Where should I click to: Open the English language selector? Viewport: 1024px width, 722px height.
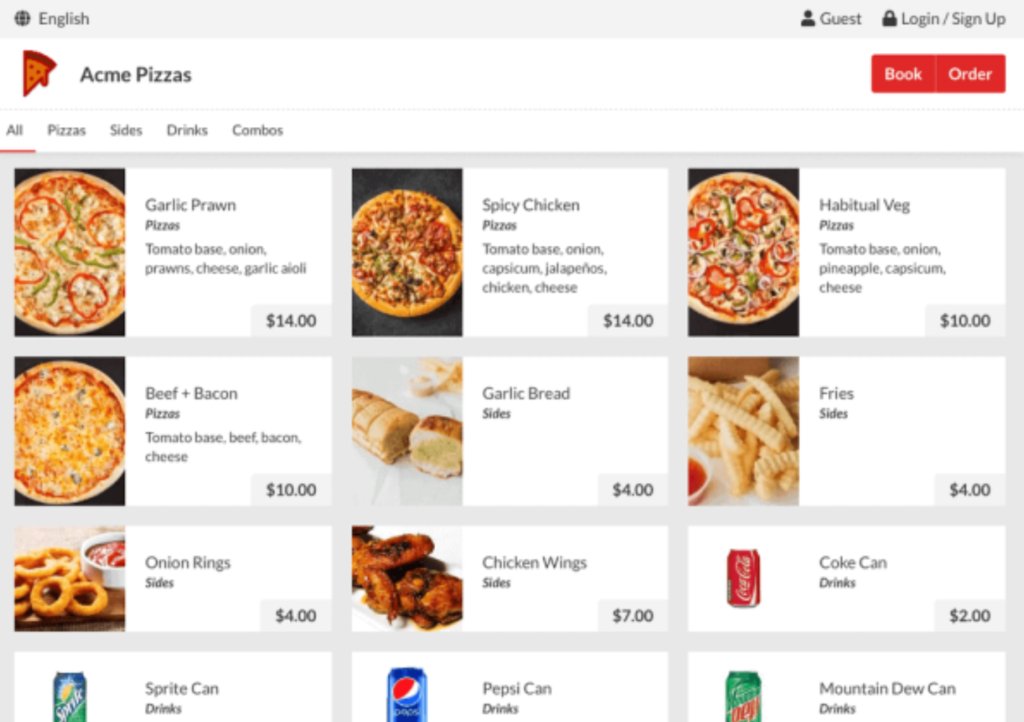(x=63, y=19)
